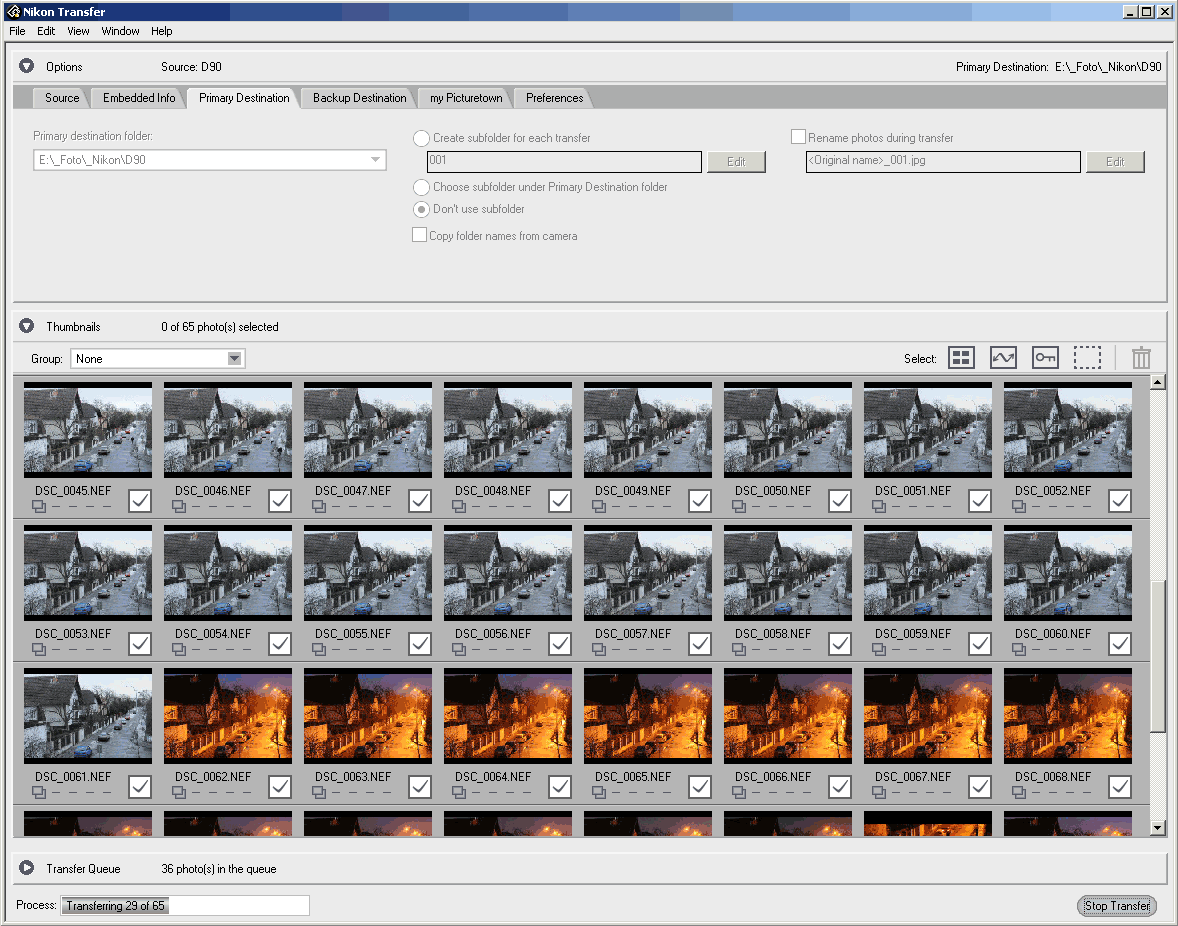Click the Select Protected key icon
Screen dimensions: 1178x926
point(1045,358)
